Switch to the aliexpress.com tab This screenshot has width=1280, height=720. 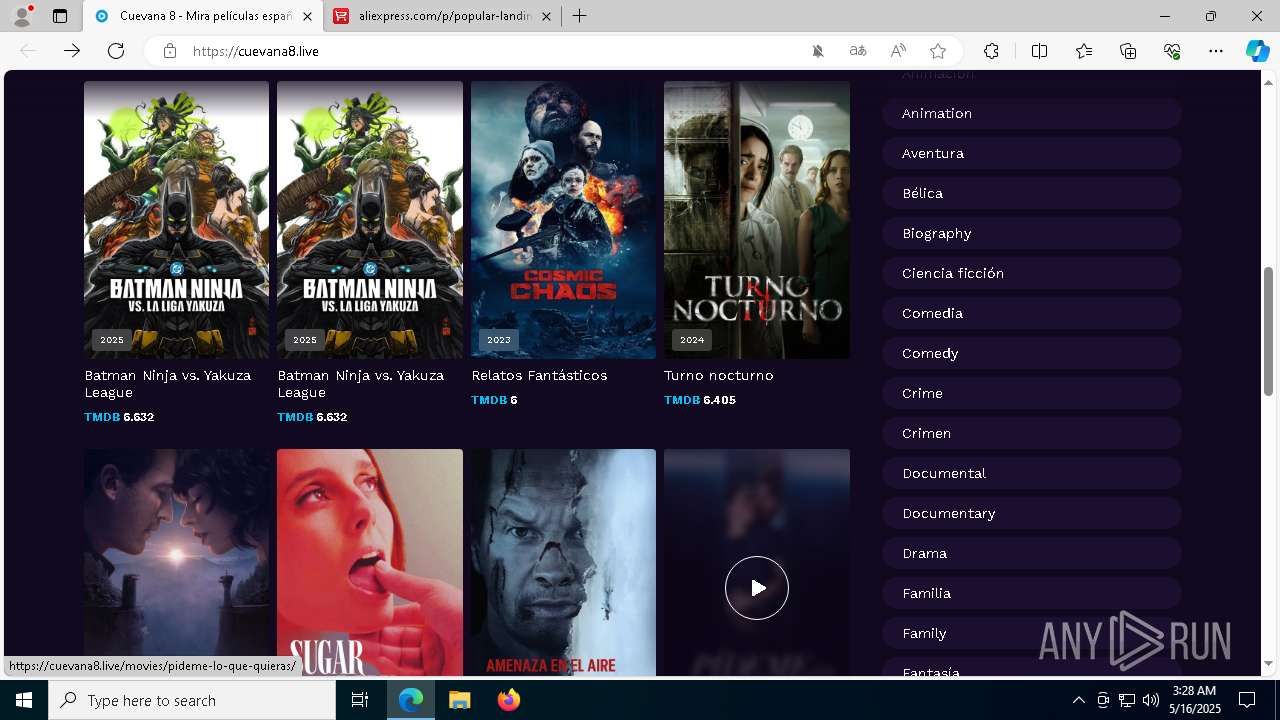443,16
